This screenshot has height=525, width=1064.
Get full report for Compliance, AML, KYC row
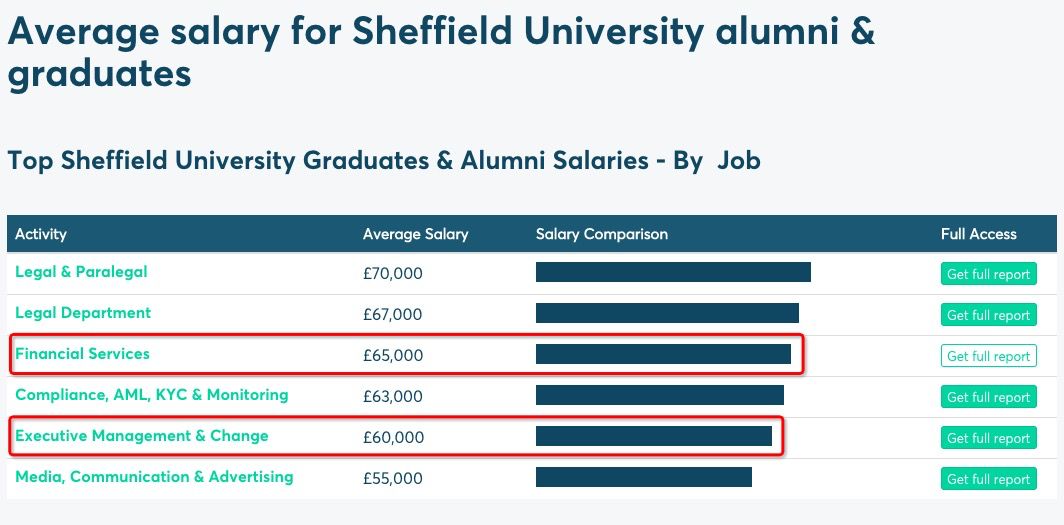pyautogui.click(x=988, y=397)
